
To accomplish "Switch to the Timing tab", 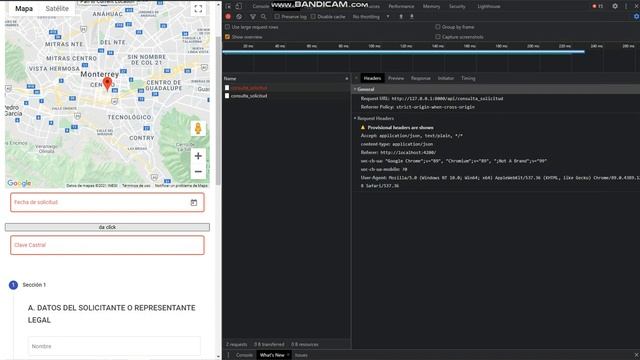I will tap(468, 78).
